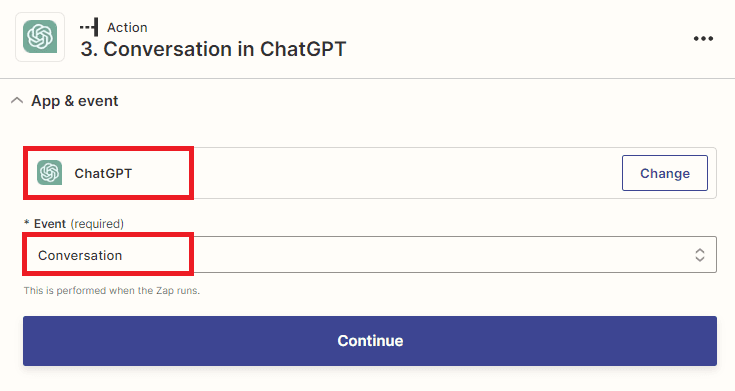This screenshot has width=735, height=391.
Task: Click the "This is performed when the Zap runs" note
Action: 112,291
